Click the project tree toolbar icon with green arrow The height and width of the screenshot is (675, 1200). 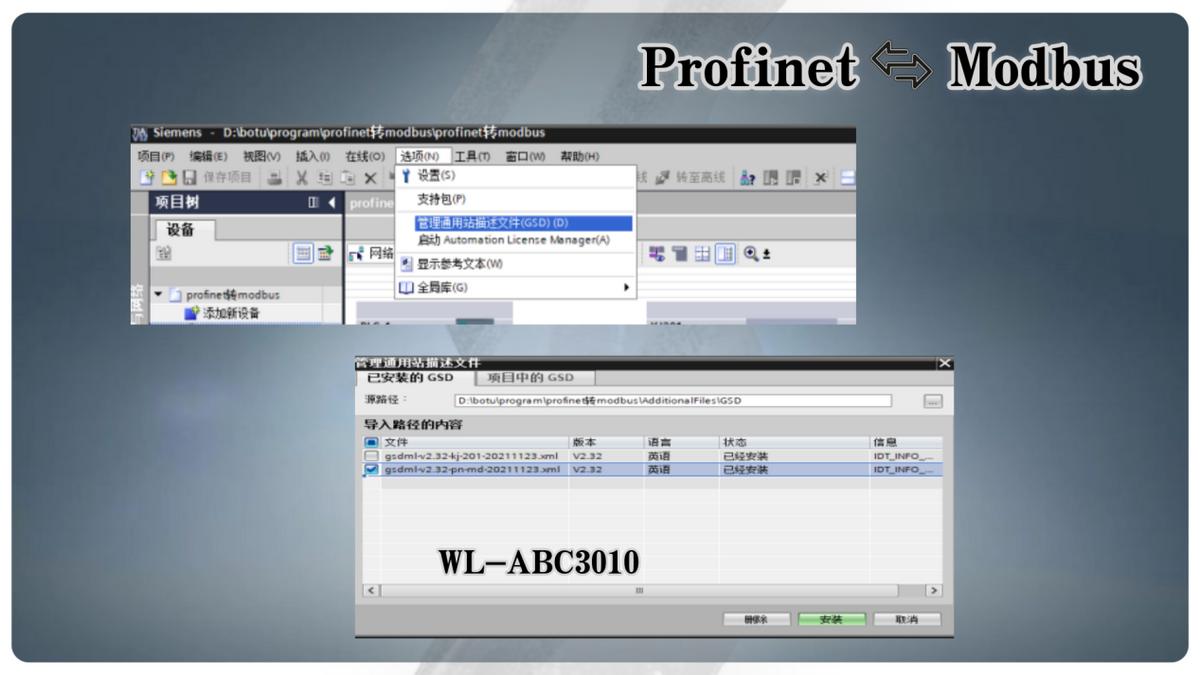pos(326,254)
